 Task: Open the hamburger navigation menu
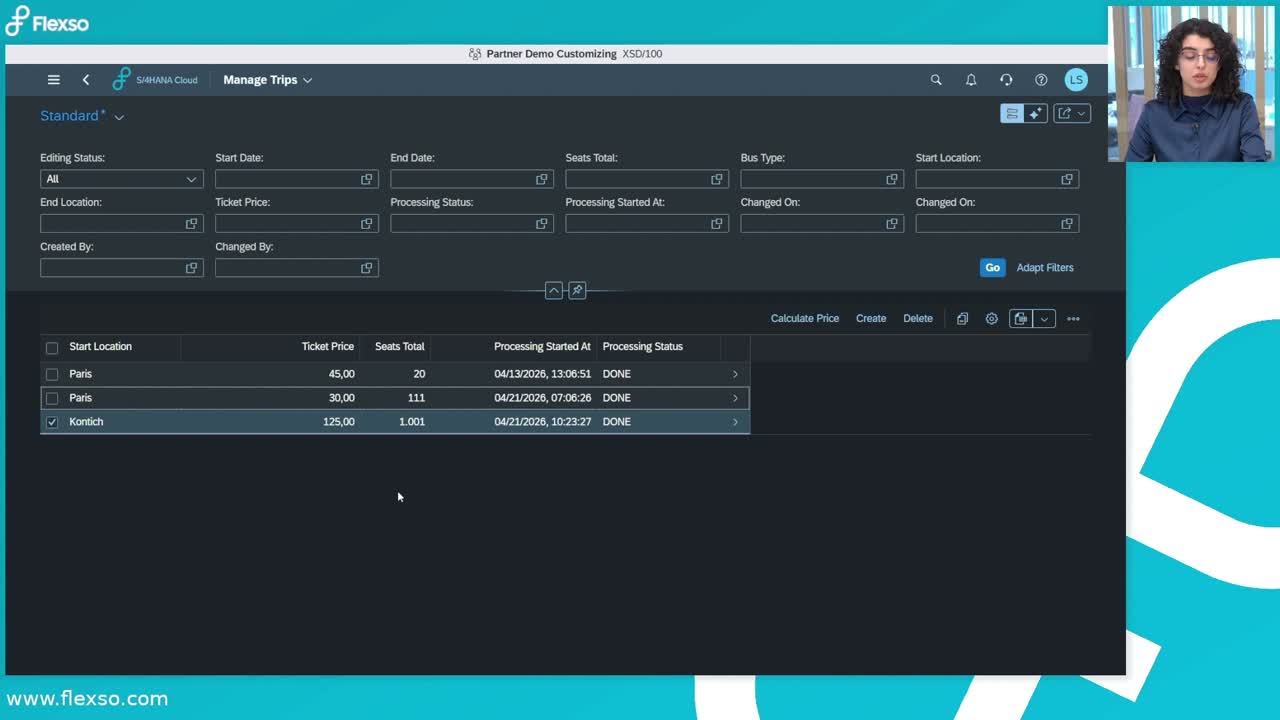(x=54, y=80)
